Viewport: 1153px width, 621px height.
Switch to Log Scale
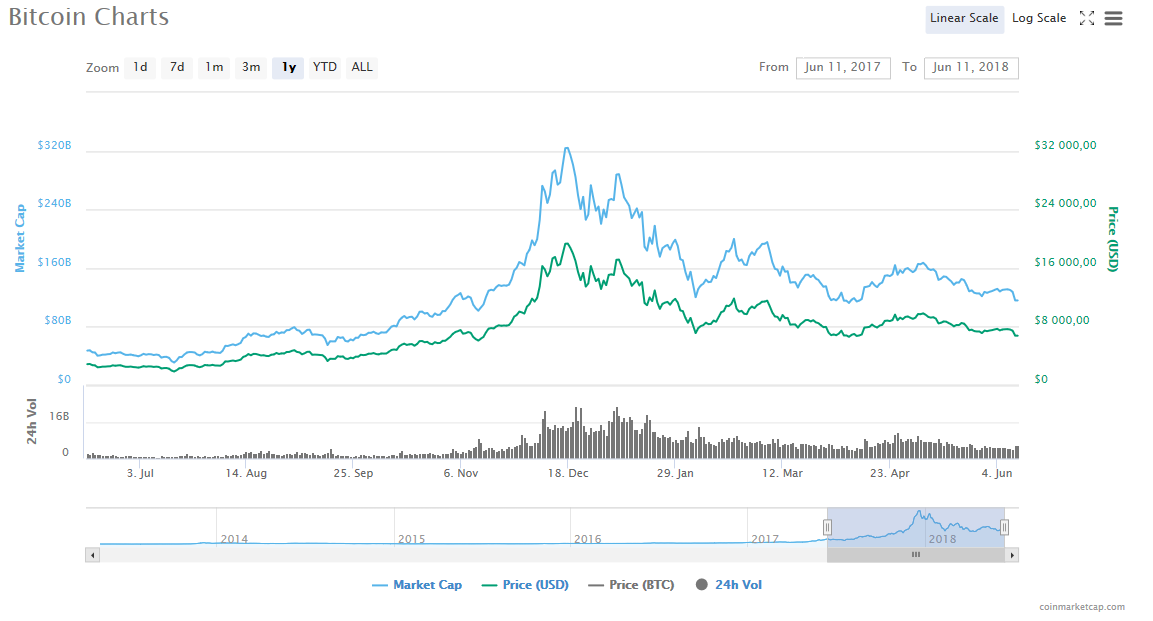point(1038,18)
